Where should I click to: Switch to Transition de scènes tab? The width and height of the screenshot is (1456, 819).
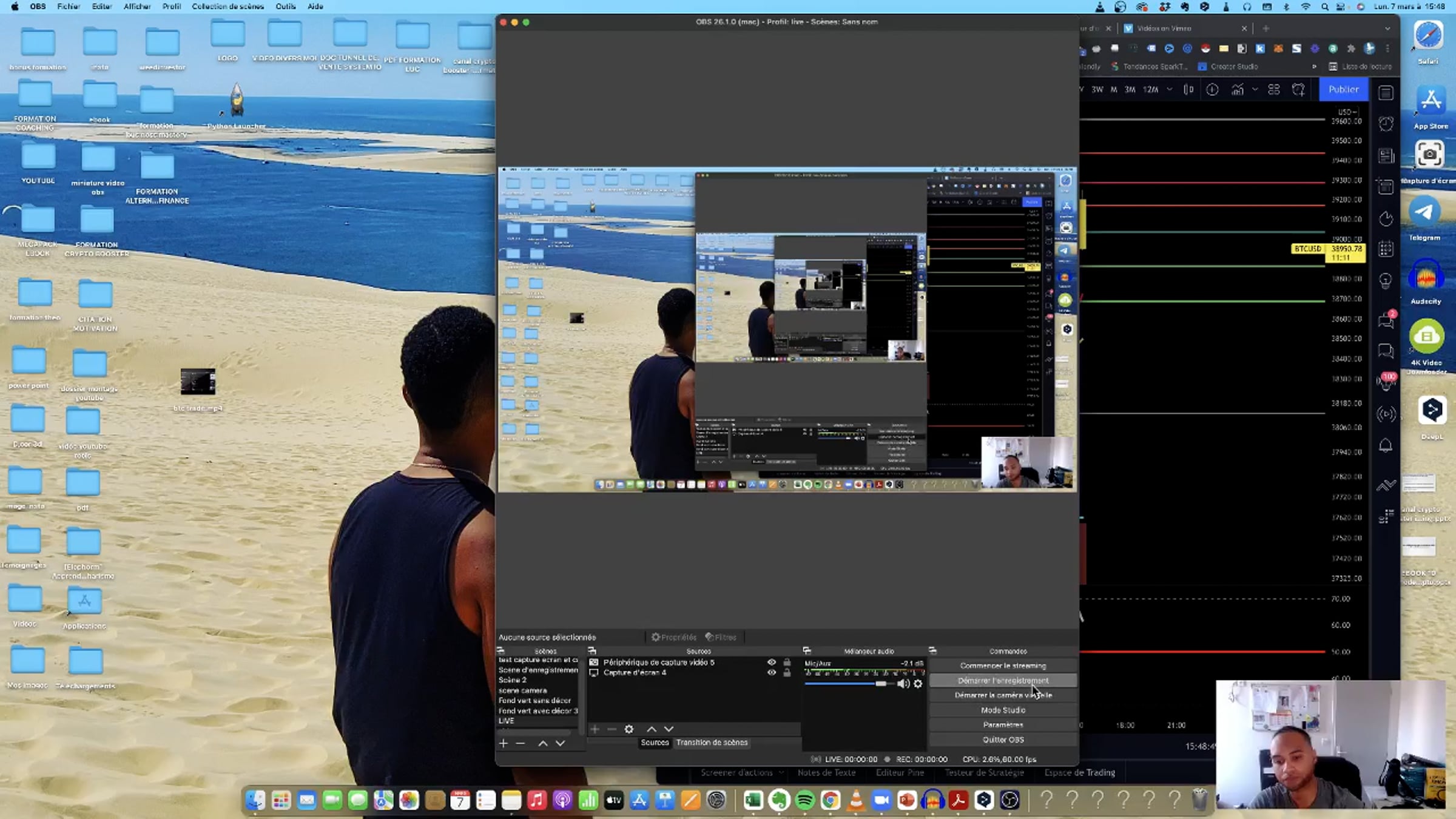click(x=712, y=743)
